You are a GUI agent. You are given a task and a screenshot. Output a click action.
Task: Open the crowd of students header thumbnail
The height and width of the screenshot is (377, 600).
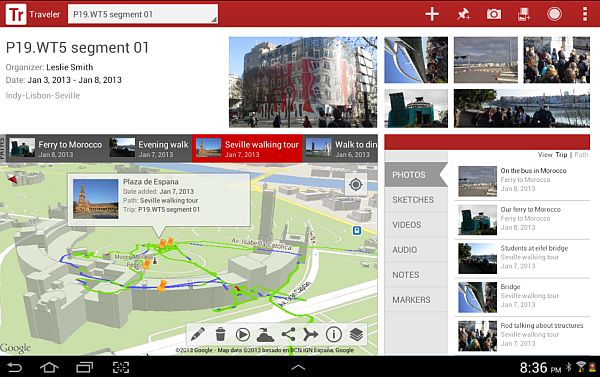coord(556,60)
